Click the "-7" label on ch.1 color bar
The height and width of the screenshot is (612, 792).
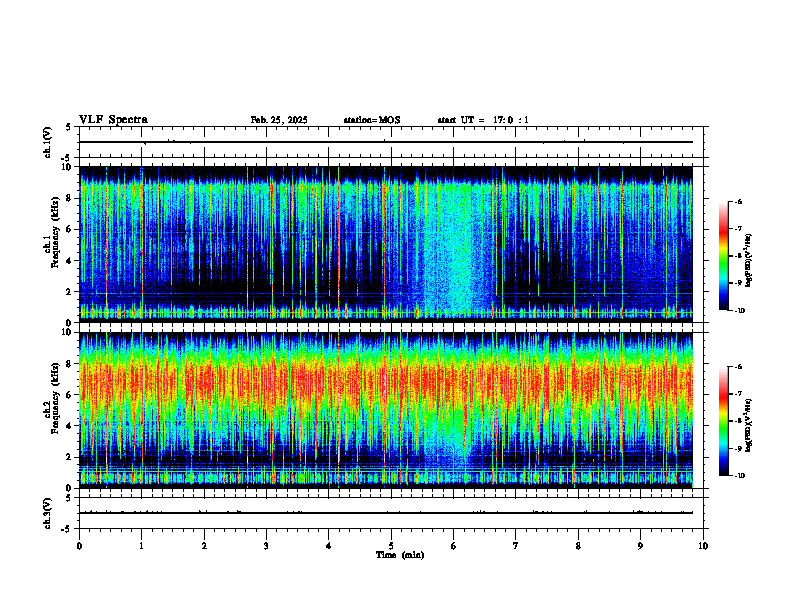738,229
